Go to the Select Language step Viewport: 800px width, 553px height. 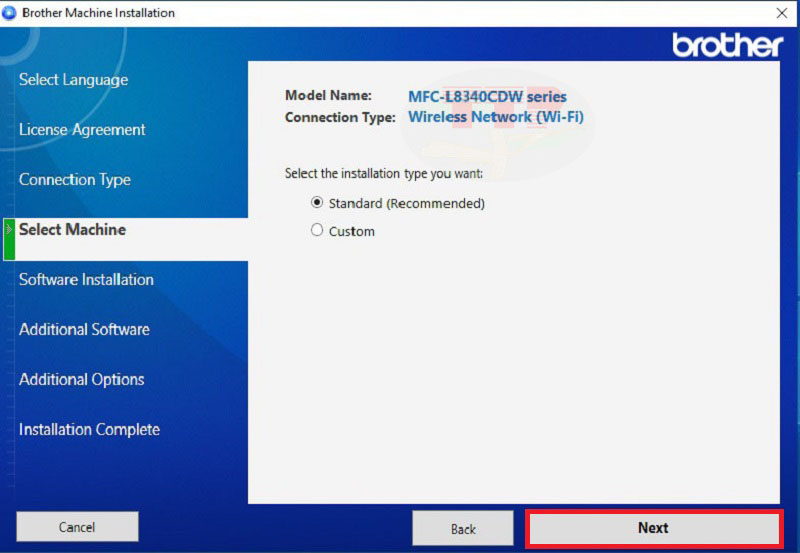click(x=73, y=80)
